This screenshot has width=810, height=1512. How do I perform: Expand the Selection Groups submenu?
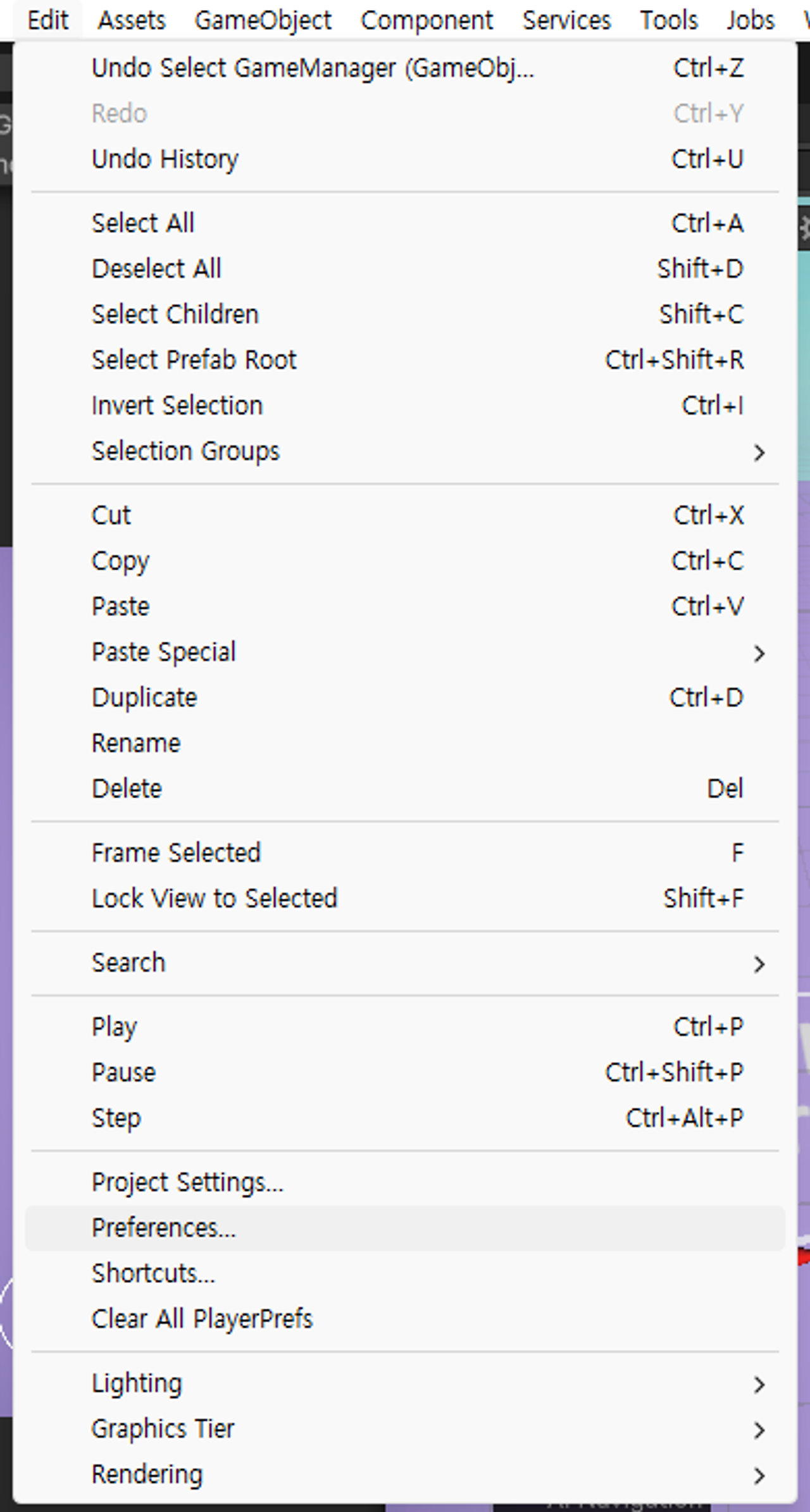[x=405, y=451]
